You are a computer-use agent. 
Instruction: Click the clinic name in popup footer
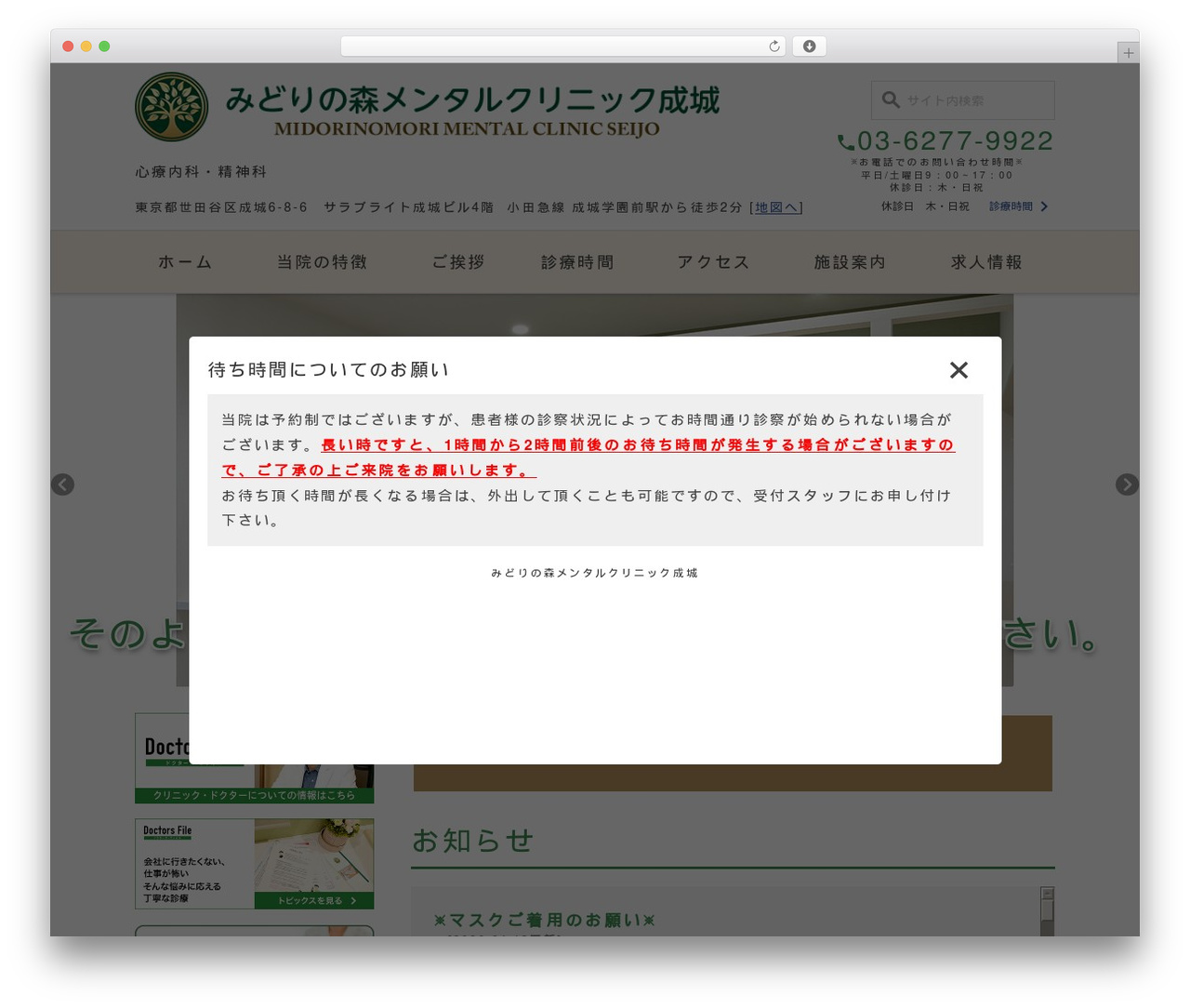point(595,573)
